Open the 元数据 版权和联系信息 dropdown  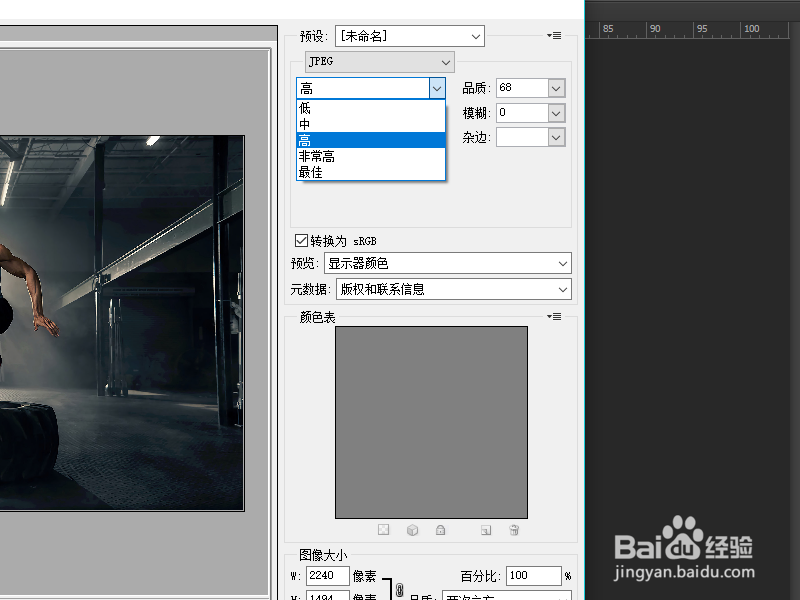(454, 289)
